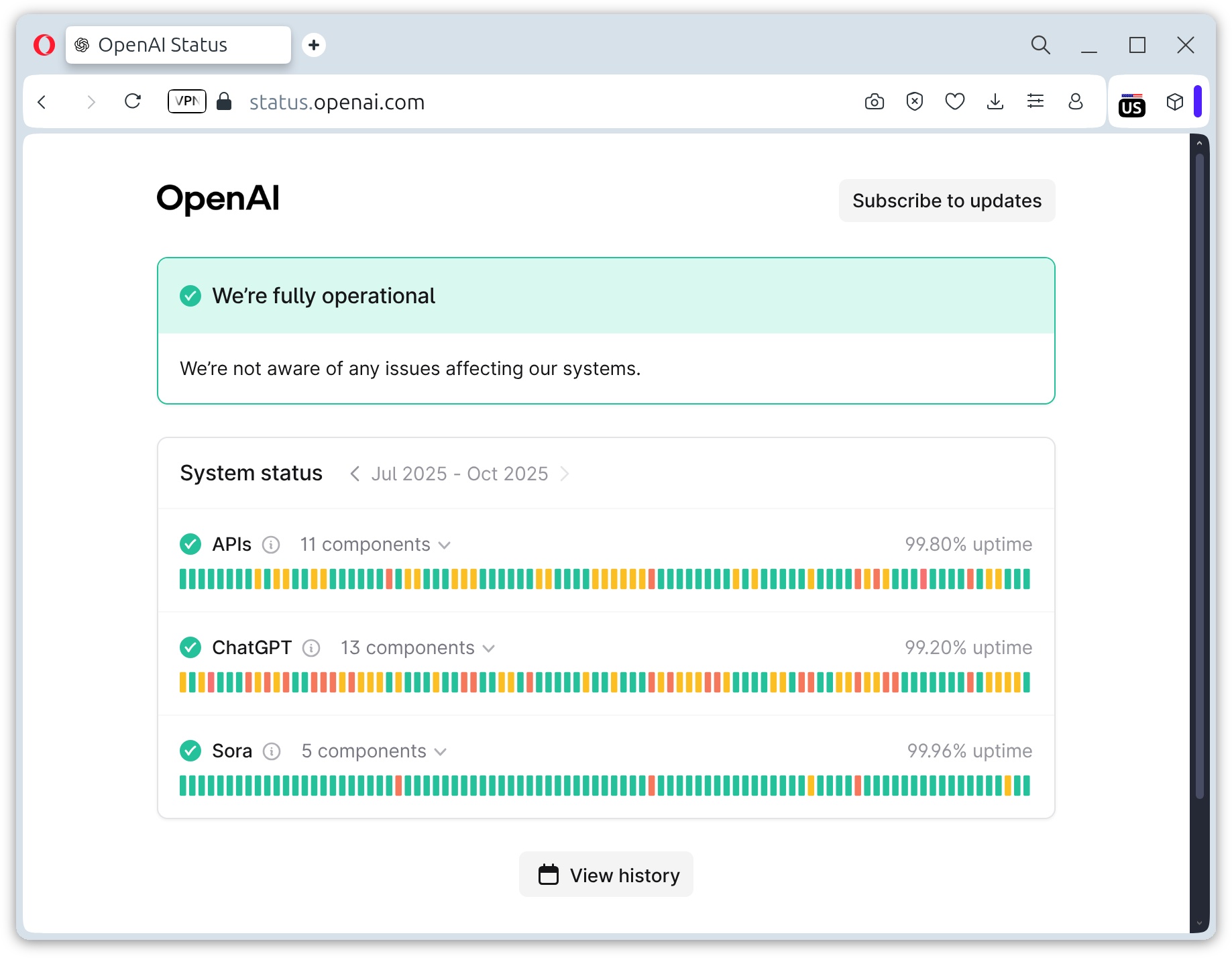View the APIs component info icon
Screen dimensions: 1232x958
click(271, 545)
